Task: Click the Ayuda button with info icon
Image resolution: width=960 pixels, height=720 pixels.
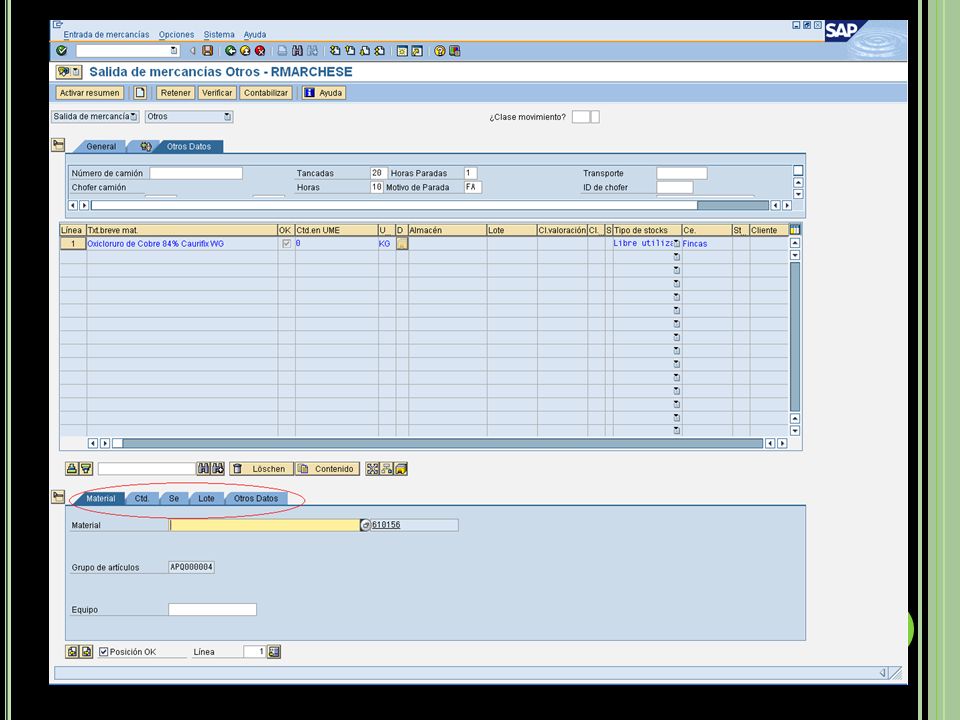Action: tap(324, 92)
